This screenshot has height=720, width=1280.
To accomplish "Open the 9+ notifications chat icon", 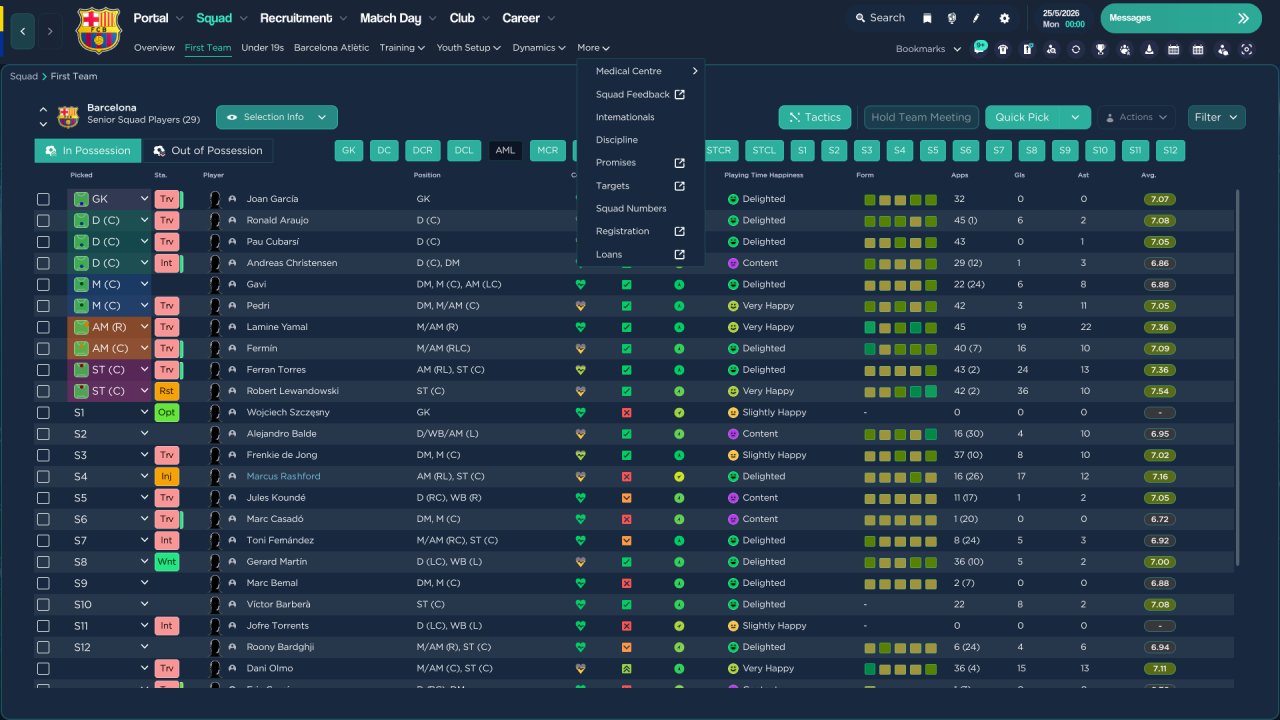I will pyautogui.click(x=979, y=48).
